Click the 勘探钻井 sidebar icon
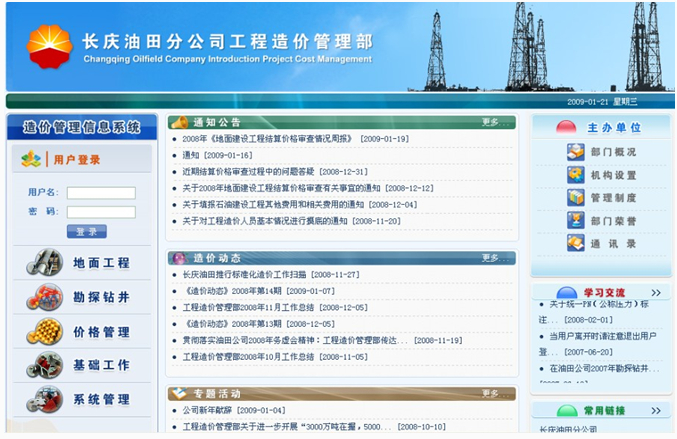Screen dimensions: 677x439 (x=44, y=297)
